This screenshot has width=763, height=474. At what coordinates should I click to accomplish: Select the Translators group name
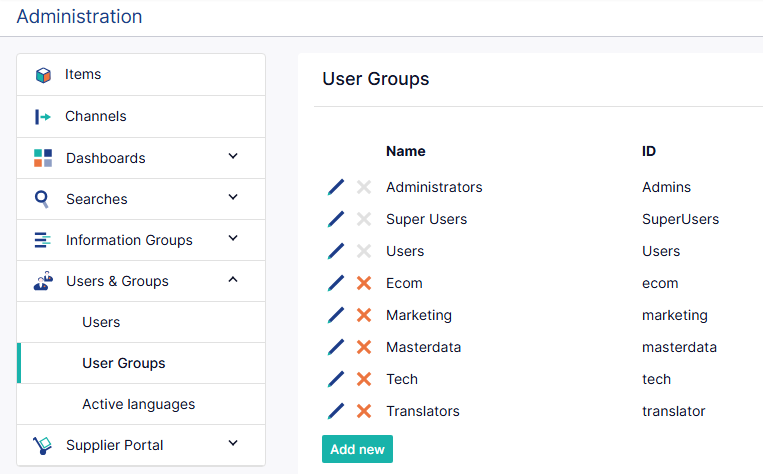pyautogui.click(x=422, y=411)
